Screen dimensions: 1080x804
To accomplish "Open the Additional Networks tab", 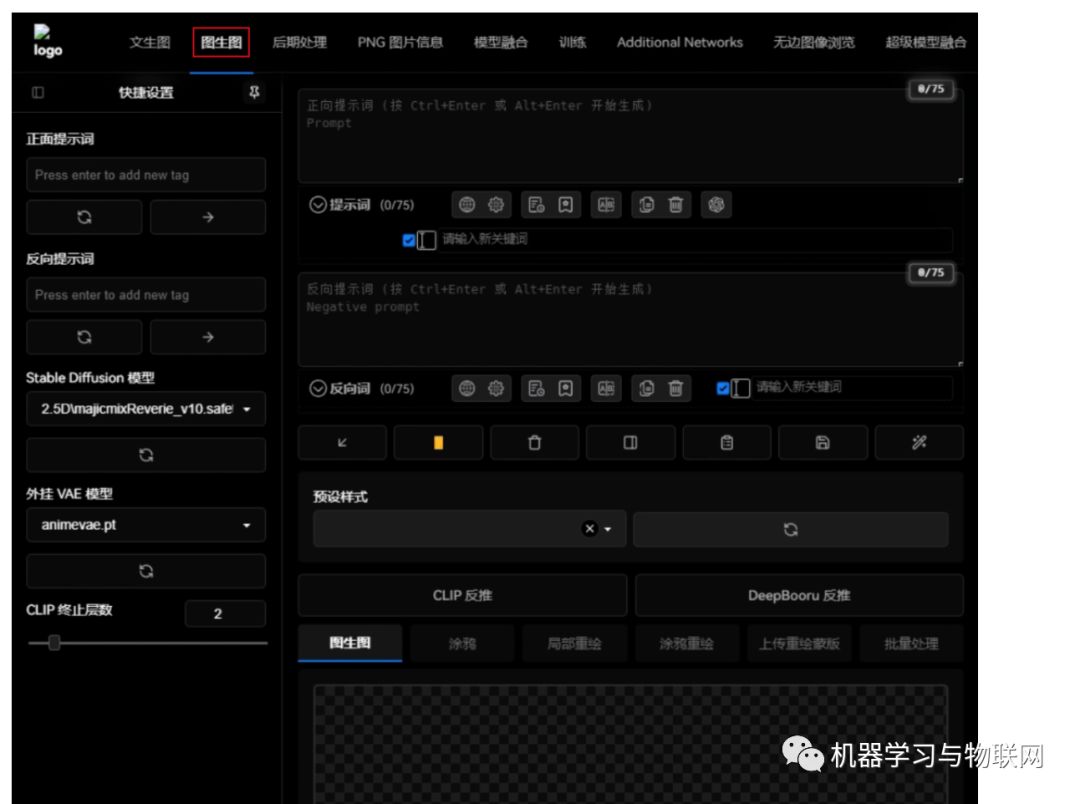I will pos(680,43).
